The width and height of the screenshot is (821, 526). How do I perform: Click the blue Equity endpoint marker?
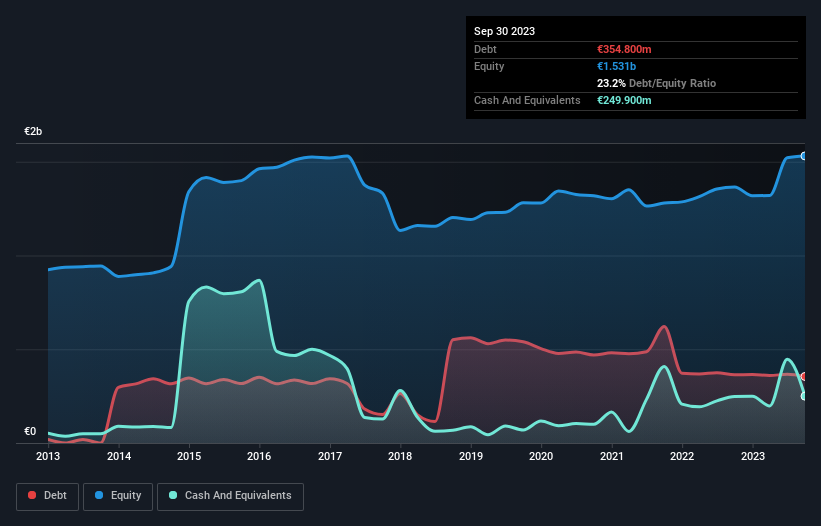pyautogui.click(x=804, y=156)
